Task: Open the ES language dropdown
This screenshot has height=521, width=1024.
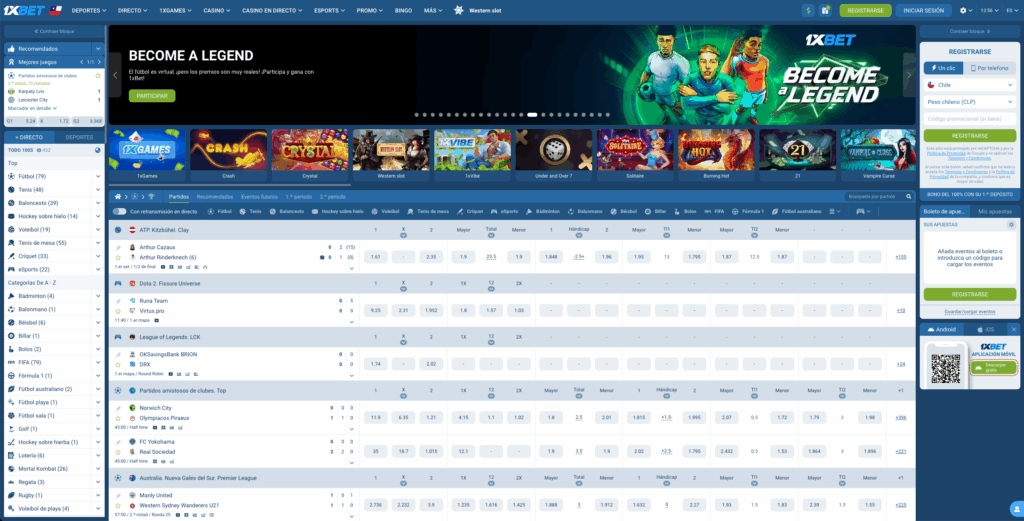Action: pos(1011,10)
